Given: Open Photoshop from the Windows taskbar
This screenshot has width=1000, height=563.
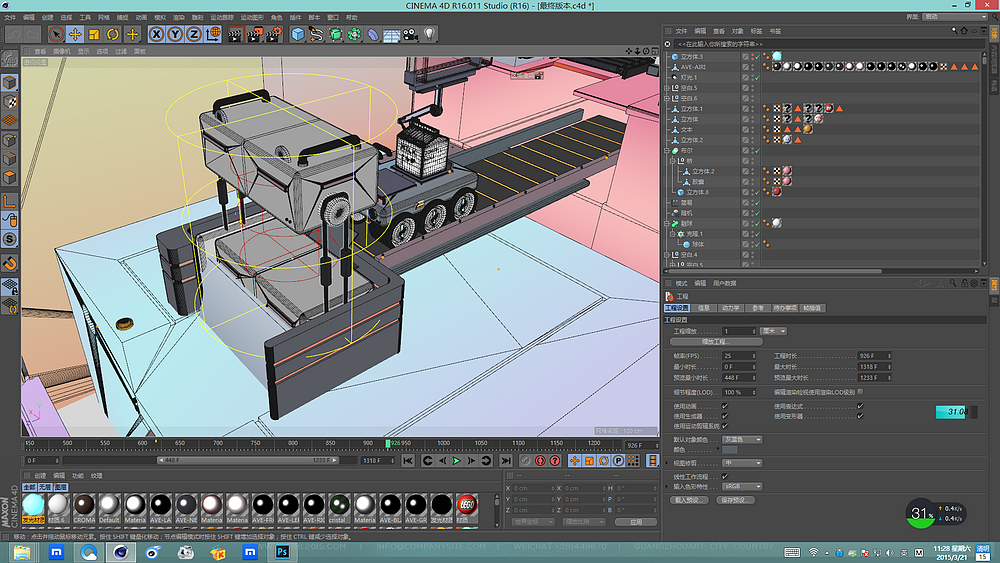Looking at the screenshot, I should click(283, 552).
